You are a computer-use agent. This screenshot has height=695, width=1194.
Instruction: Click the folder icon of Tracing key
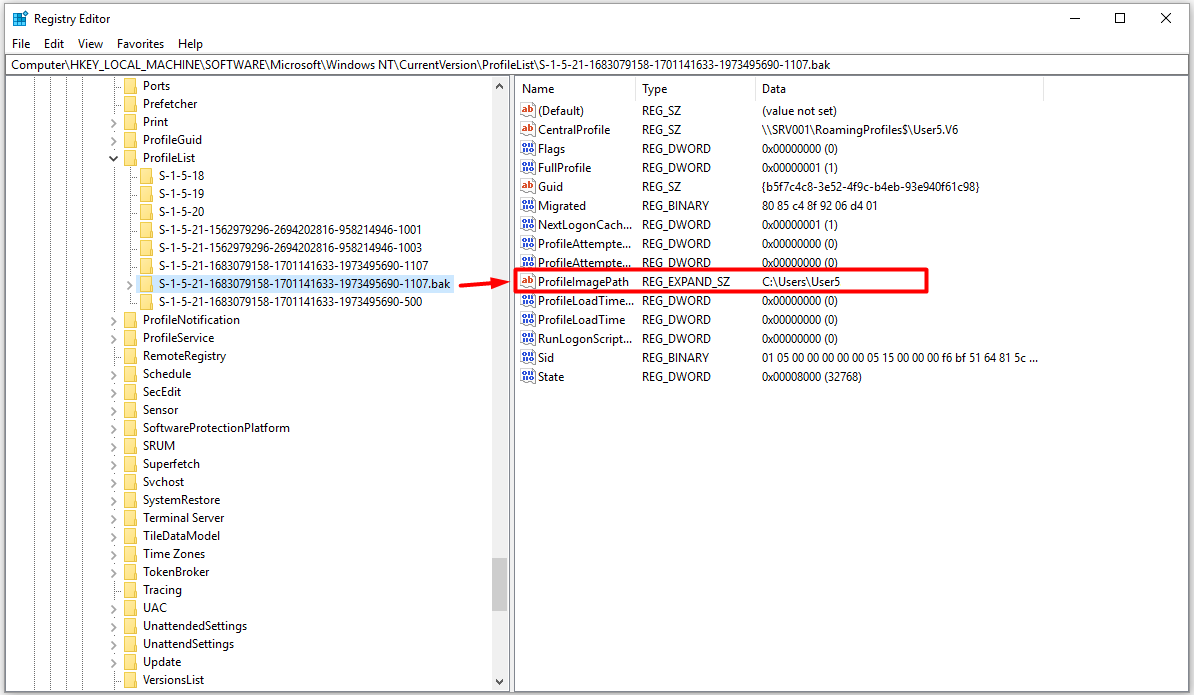pyautogui.click(x=130, y=590)
